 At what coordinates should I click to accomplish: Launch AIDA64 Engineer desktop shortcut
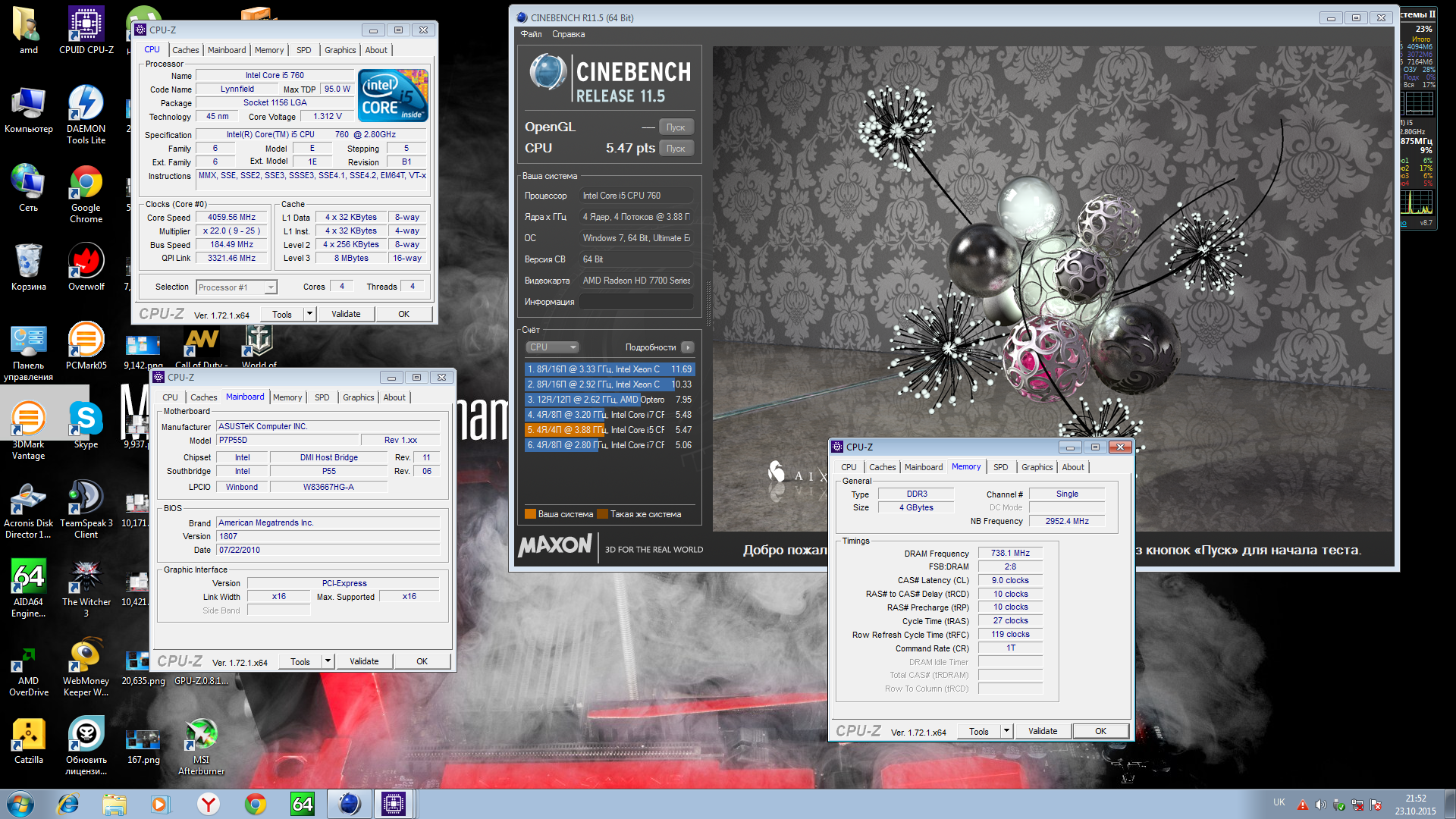coord(28,588)
